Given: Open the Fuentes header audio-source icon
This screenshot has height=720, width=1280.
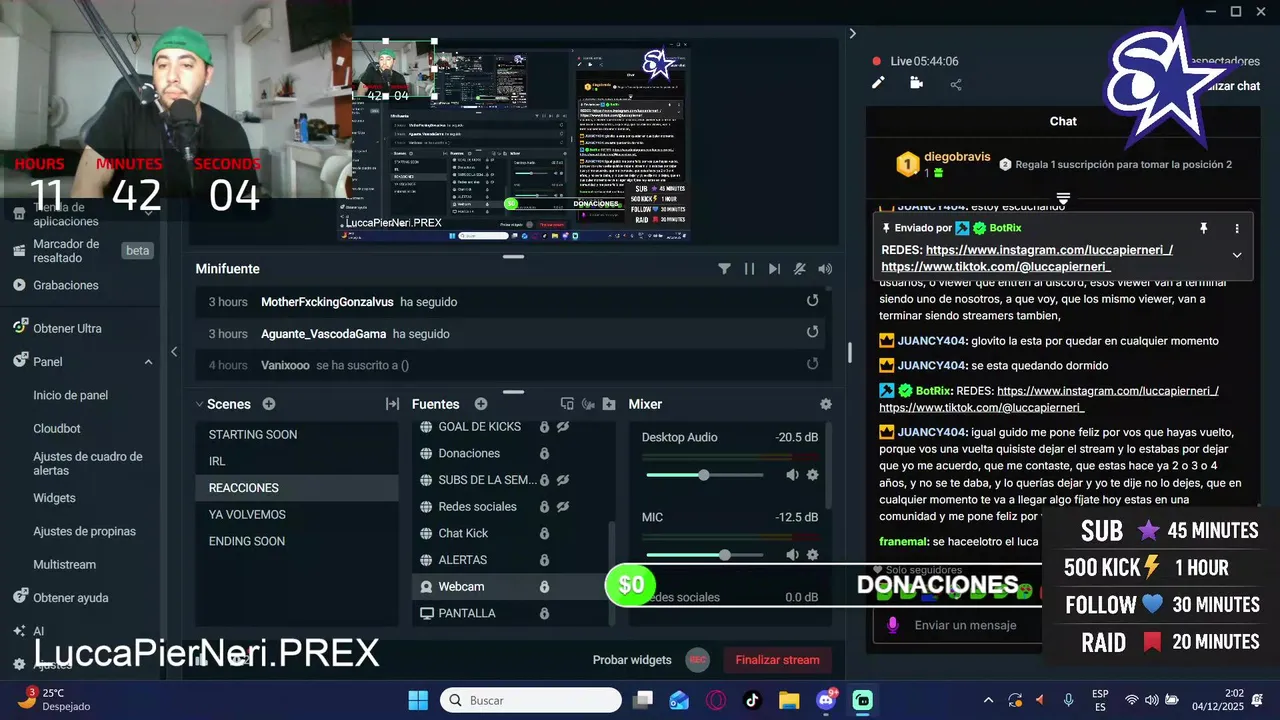Looking at the screenshot, I should [x=588, y=404].
